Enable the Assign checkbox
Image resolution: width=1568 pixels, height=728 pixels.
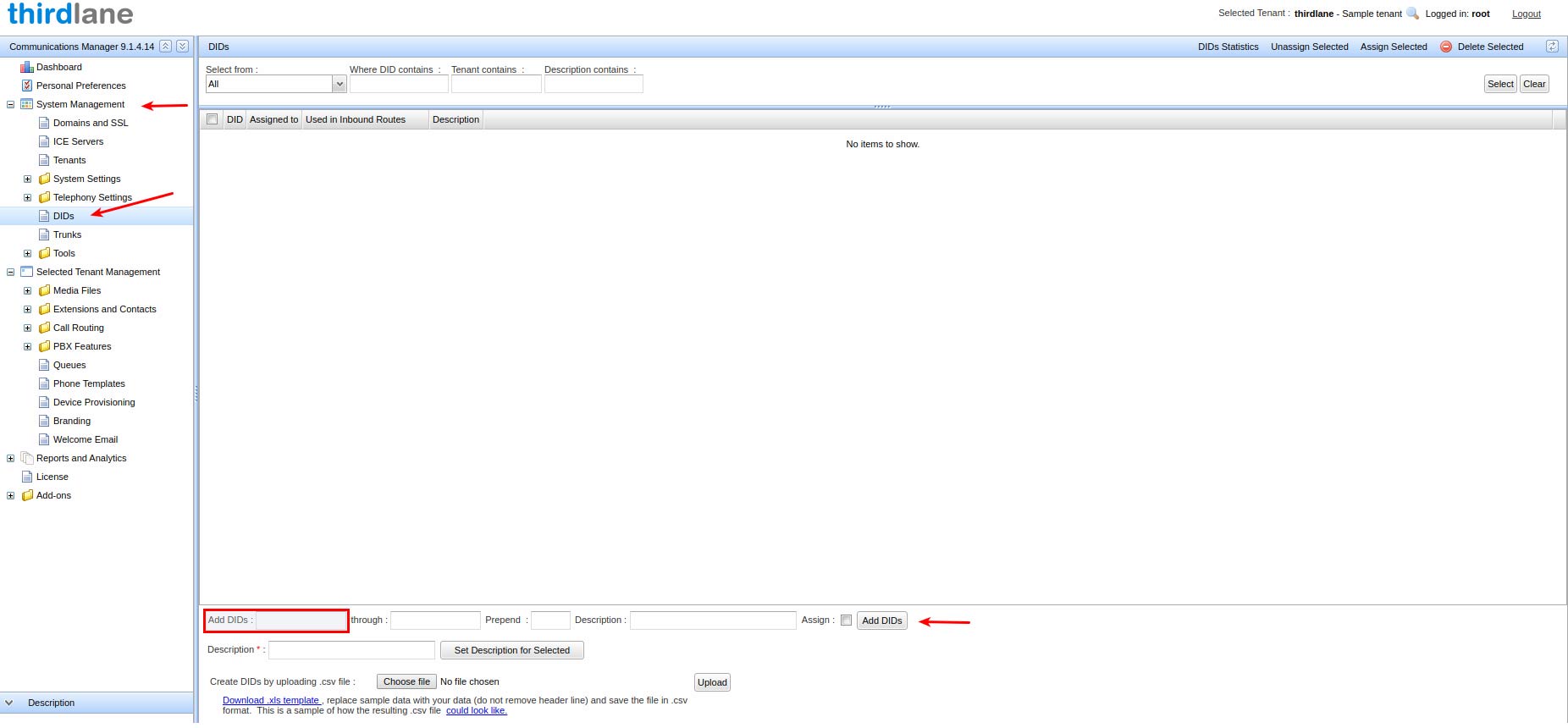[x=846, y=620]
